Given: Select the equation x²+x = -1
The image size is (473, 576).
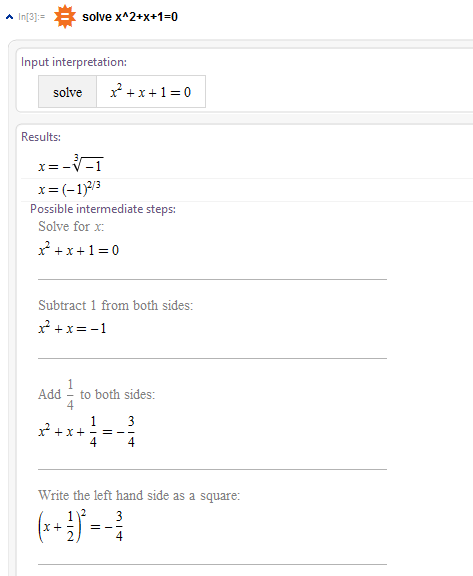Looking at the screenshot, I should pyautogui.click(x=72, y=327).
